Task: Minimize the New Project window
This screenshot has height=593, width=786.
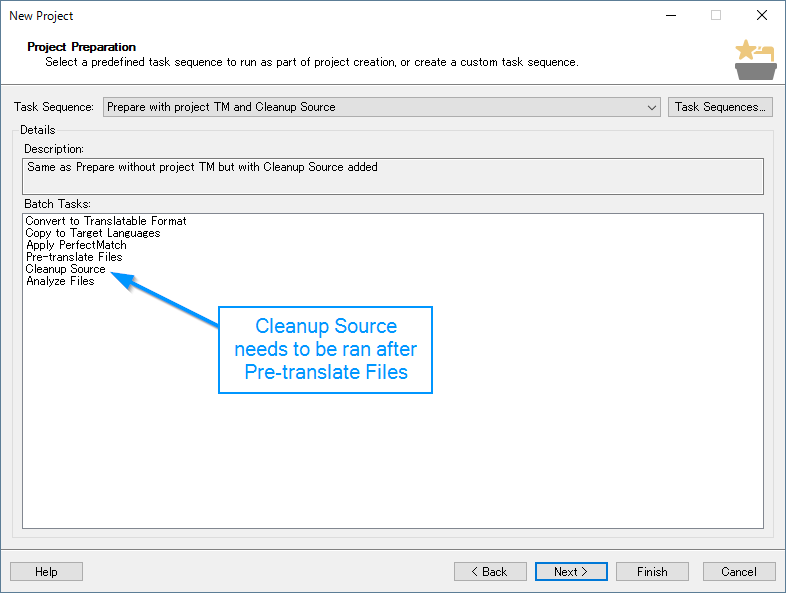Action: pyautogui.click(x=671, y=16)
